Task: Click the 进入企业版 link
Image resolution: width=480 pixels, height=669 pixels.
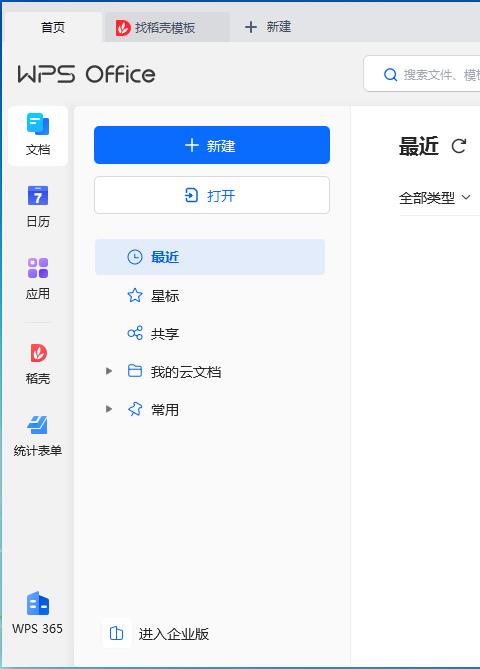Action: pos(174,634)
